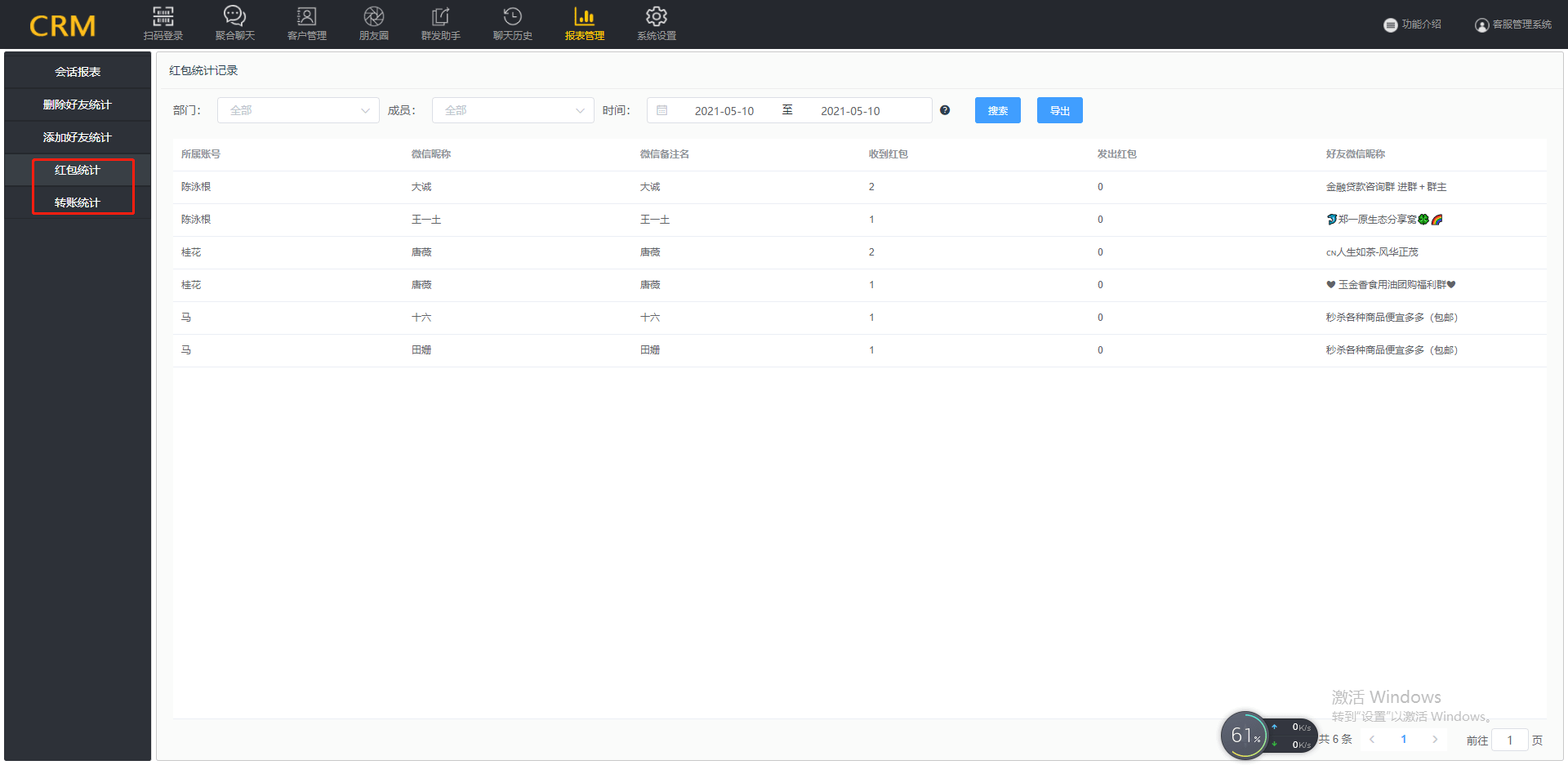Open the 客服管理系统 user account menu

[1513, 24]
